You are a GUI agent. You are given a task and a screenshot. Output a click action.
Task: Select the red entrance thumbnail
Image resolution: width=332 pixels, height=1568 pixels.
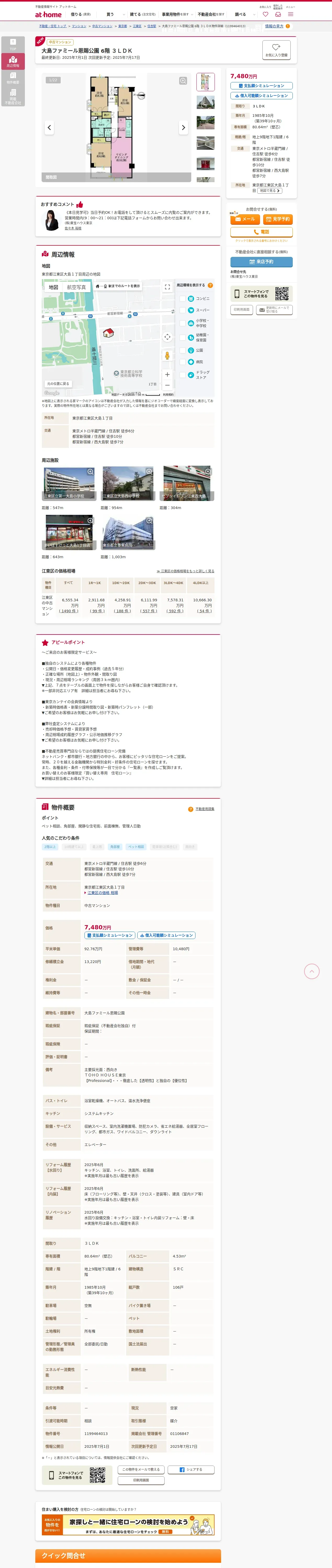(x=205, y=164)
